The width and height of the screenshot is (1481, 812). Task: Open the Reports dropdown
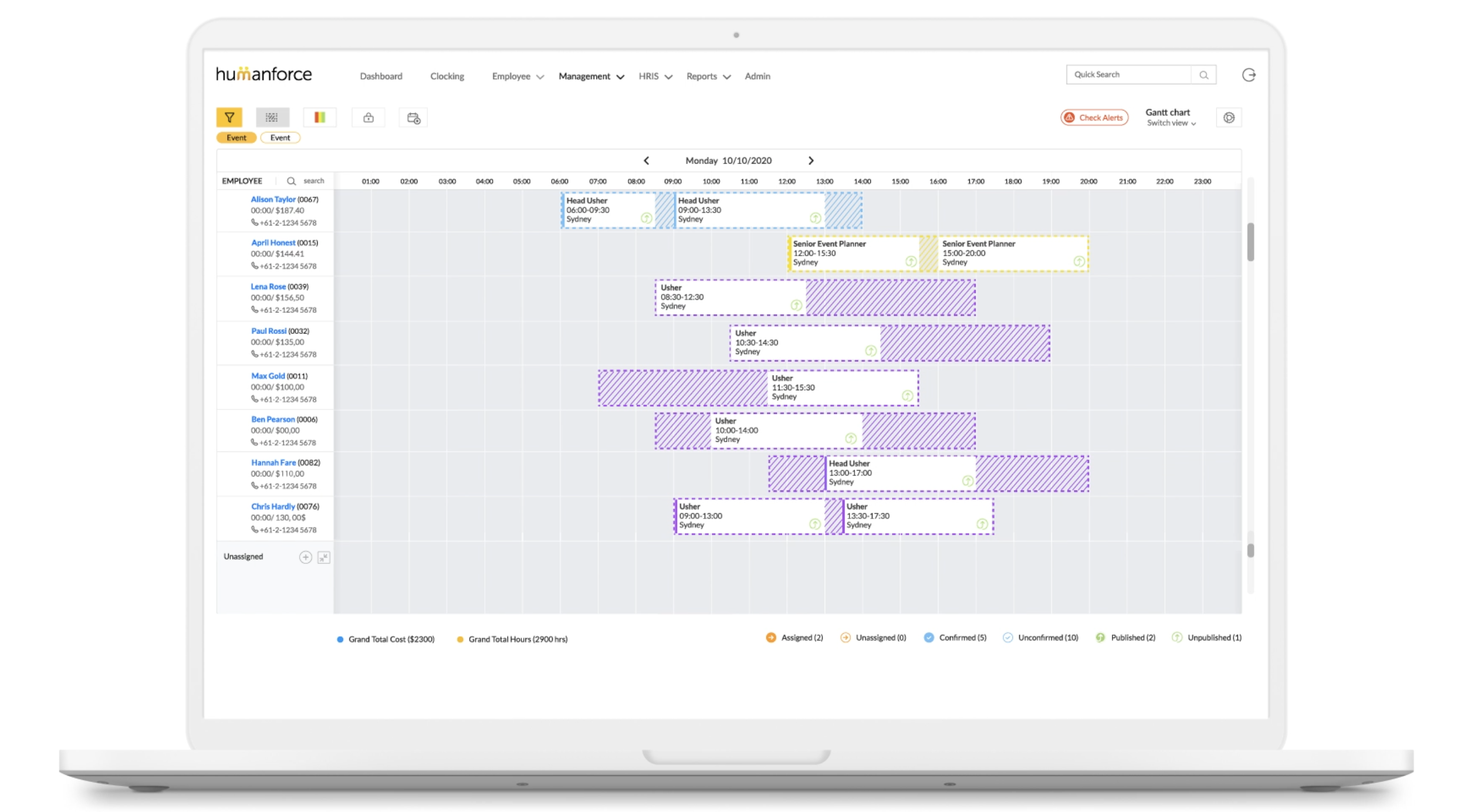(x=702, y=76)
